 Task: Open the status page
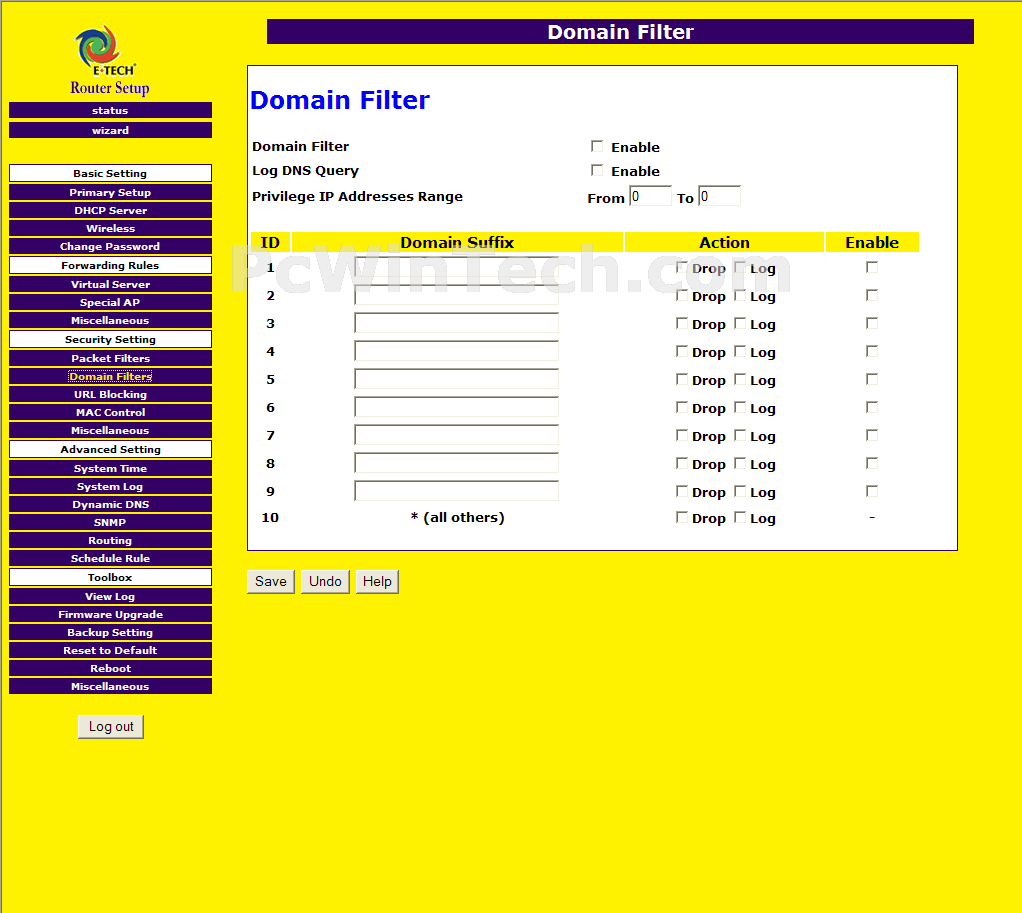coord(110,110)
